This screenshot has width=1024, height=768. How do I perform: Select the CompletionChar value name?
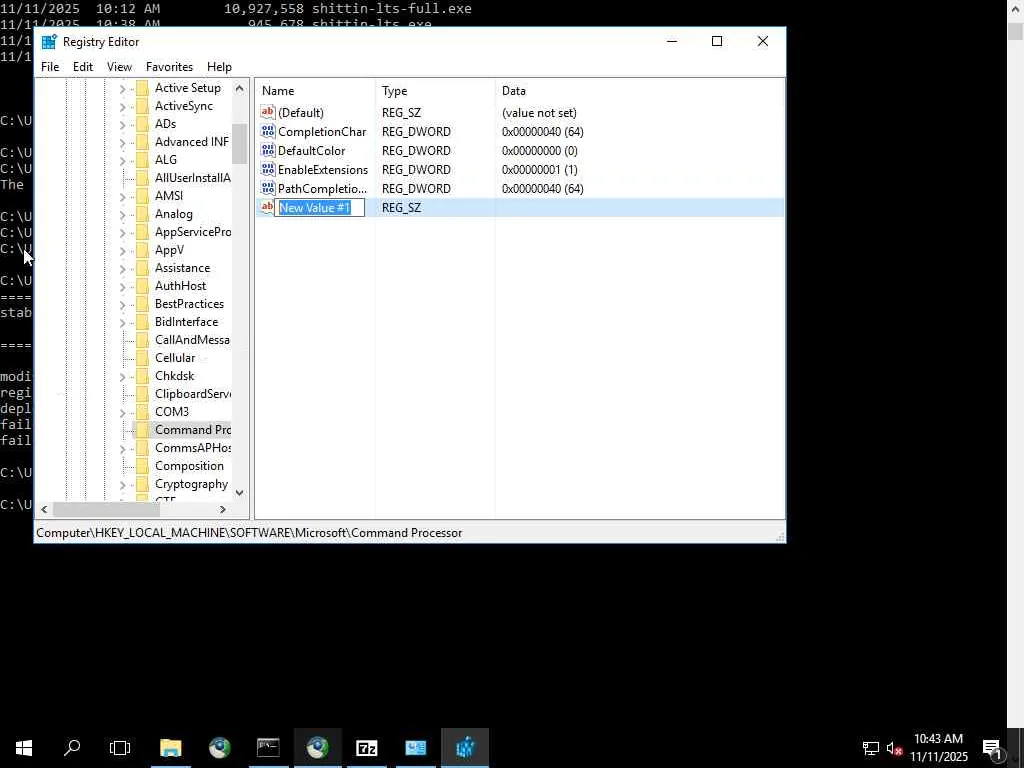(x=322, y=132)
